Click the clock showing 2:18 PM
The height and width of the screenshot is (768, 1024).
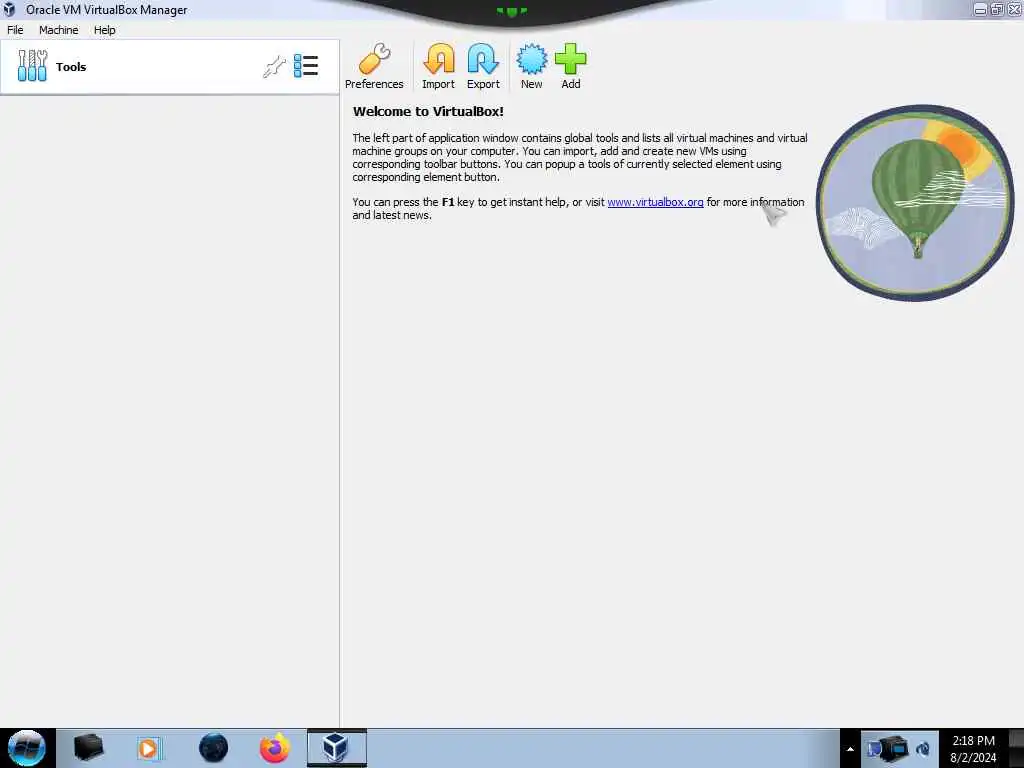973,749
